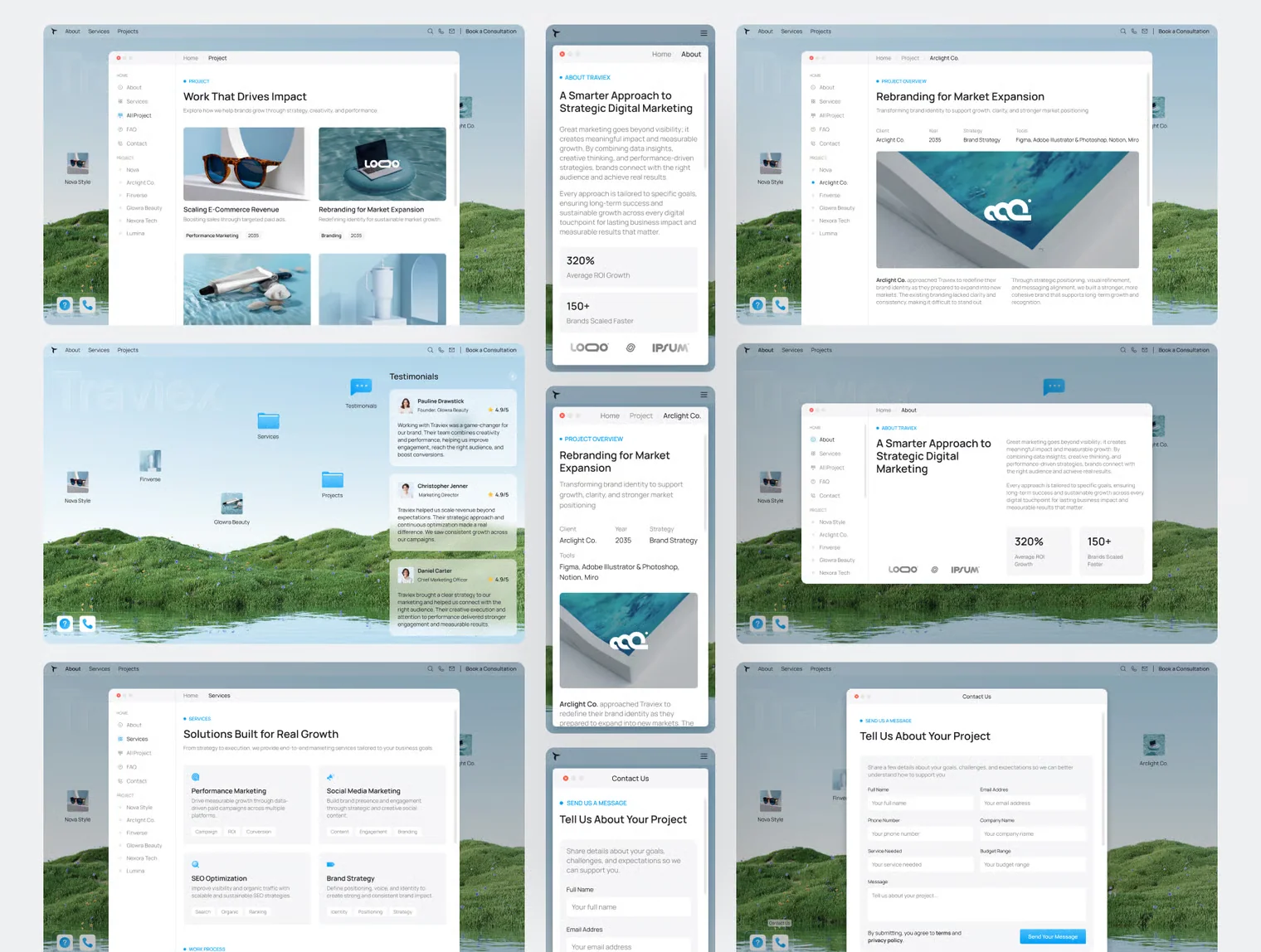This screenshot has width=1261, height=952.
Task: Focus Phone Number field in desktop contact form
Action: [x=920, y=833]
